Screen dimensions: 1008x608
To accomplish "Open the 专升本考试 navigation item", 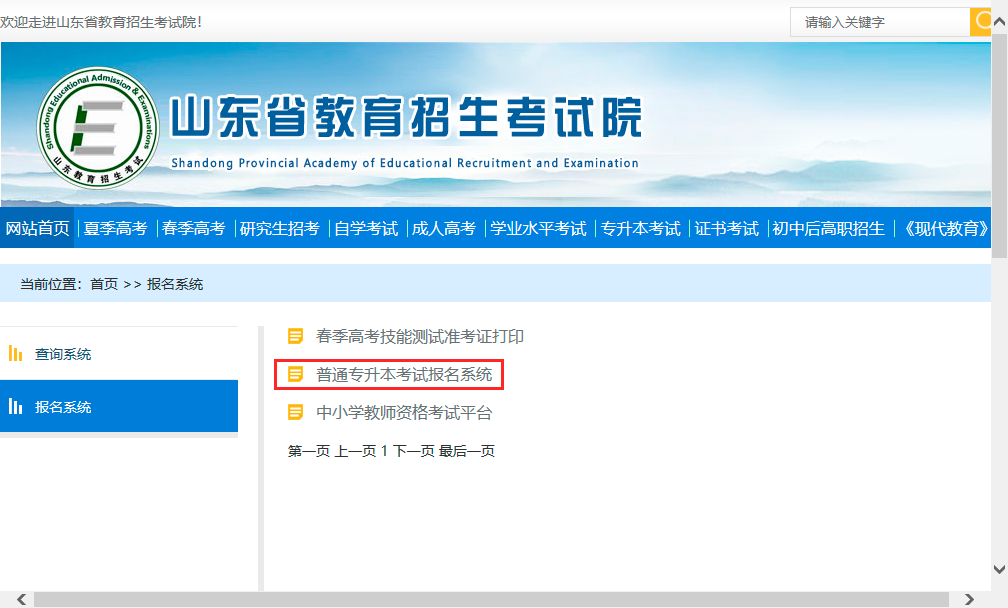I will [640, 228].
